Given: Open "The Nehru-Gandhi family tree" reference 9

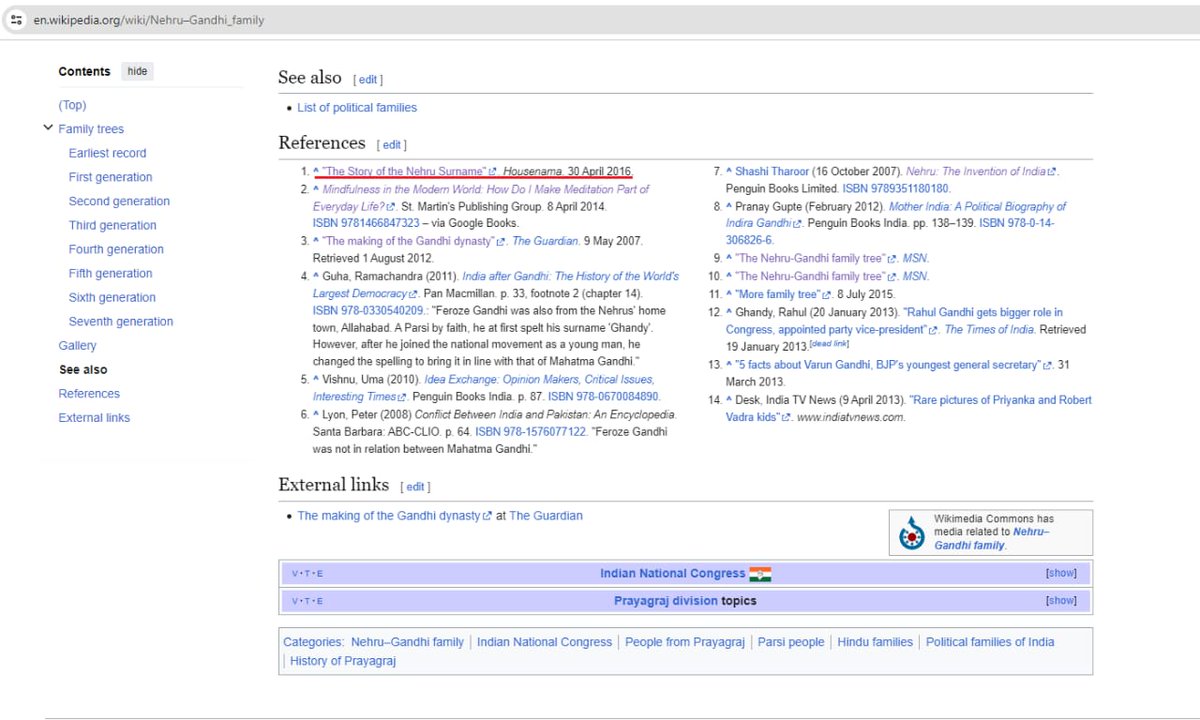Looking at the screenshot, I should [x=817, y=258].
